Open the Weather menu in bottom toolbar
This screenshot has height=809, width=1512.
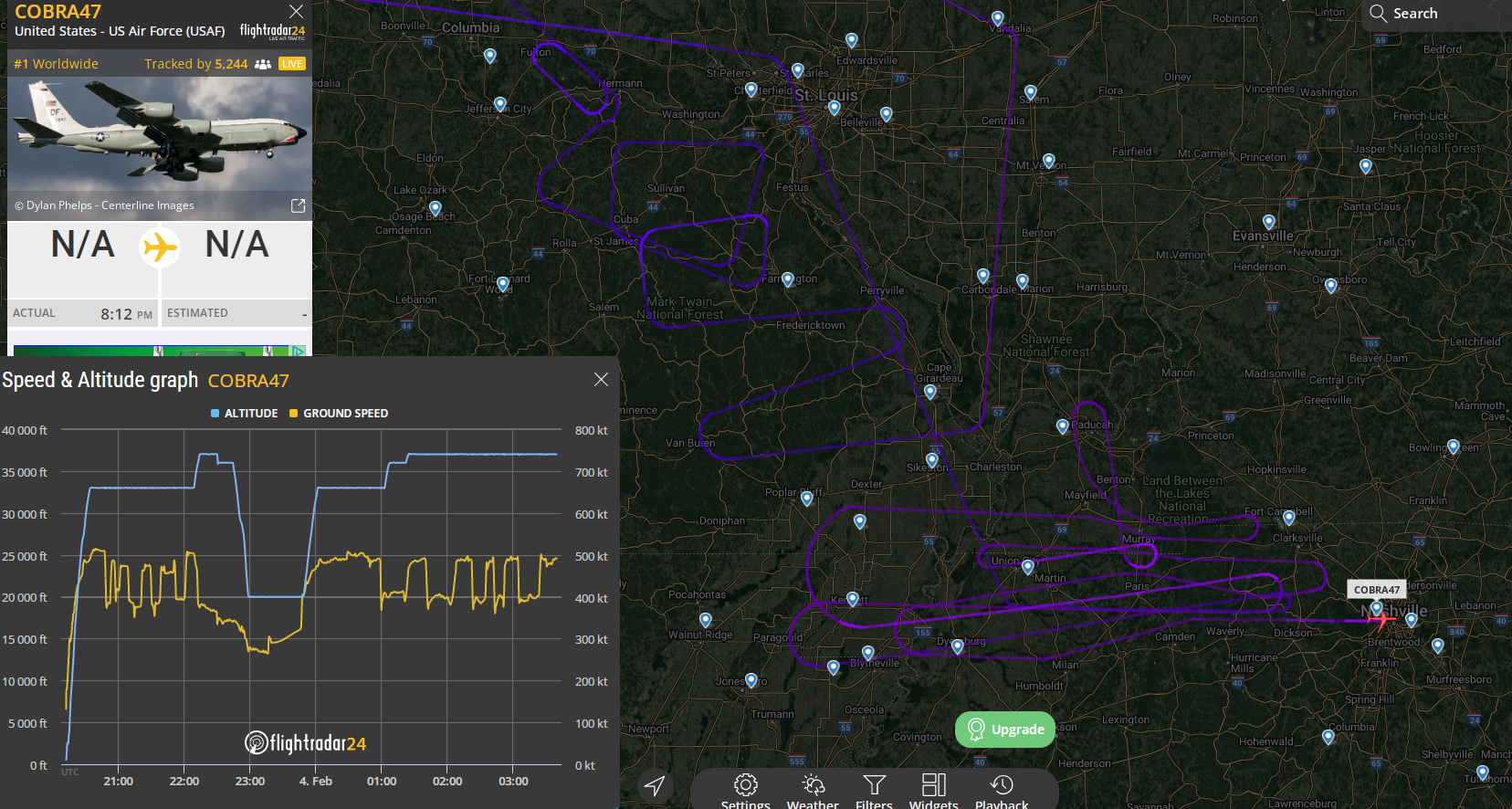[813, 790]
